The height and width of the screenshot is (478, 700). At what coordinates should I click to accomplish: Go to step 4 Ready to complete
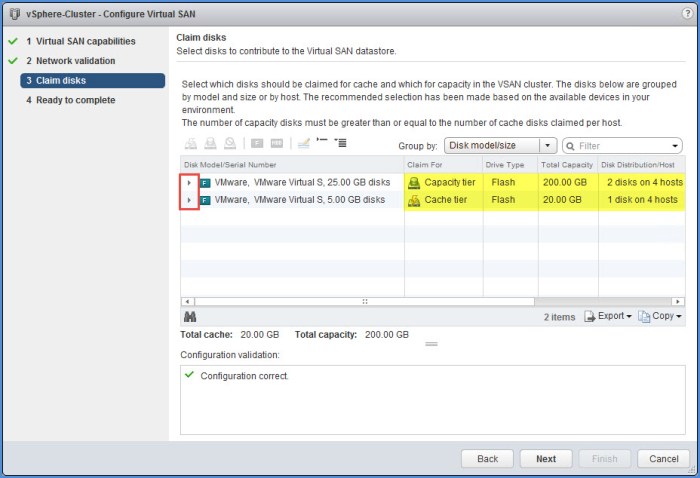click(x=71, y=100)
